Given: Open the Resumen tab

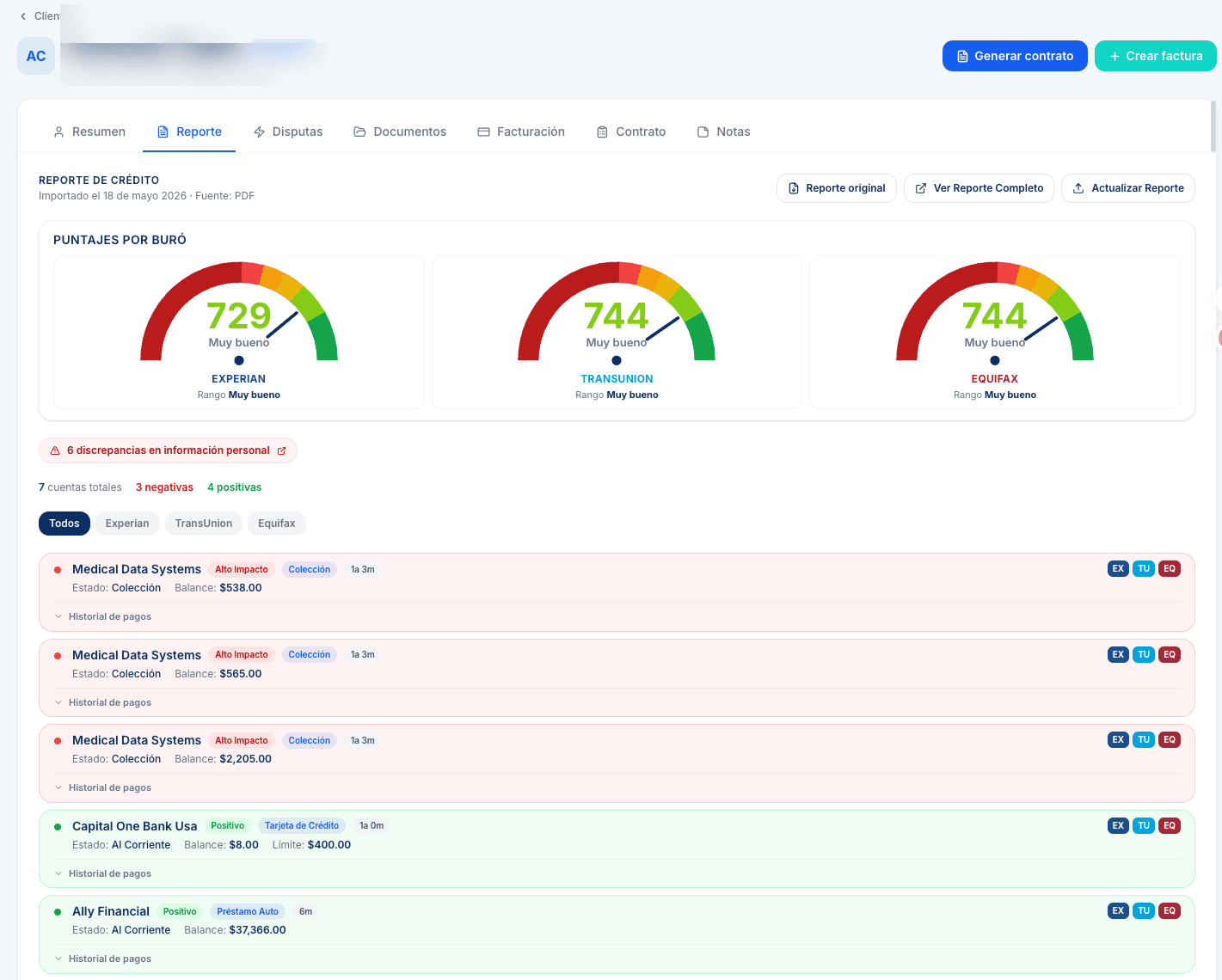Looking at the screenshot, I should pos(89,132).
